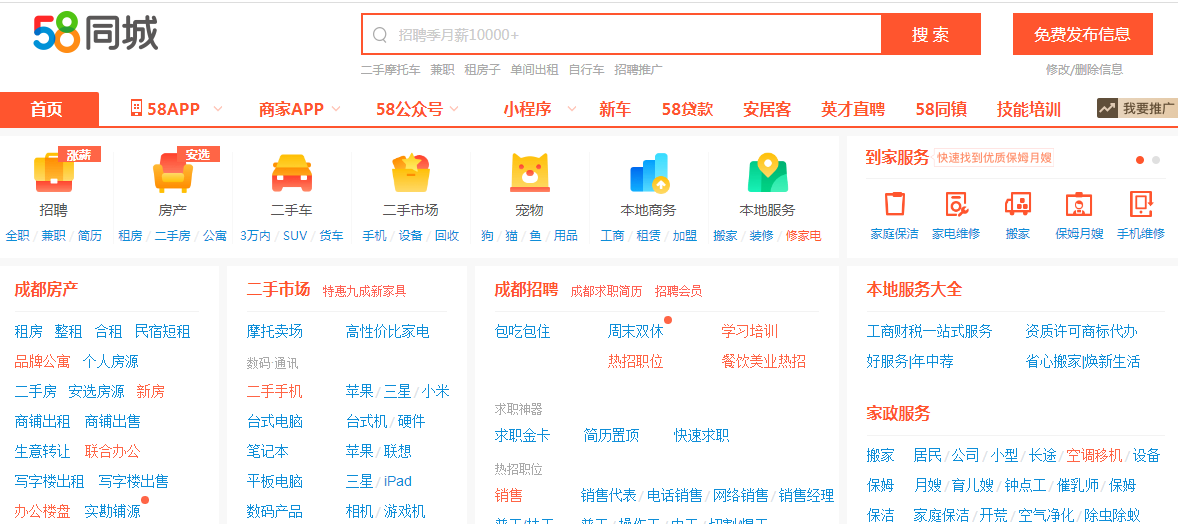Click the SUV link under 二手车
1178x524 pixels.
coord(295,235)
